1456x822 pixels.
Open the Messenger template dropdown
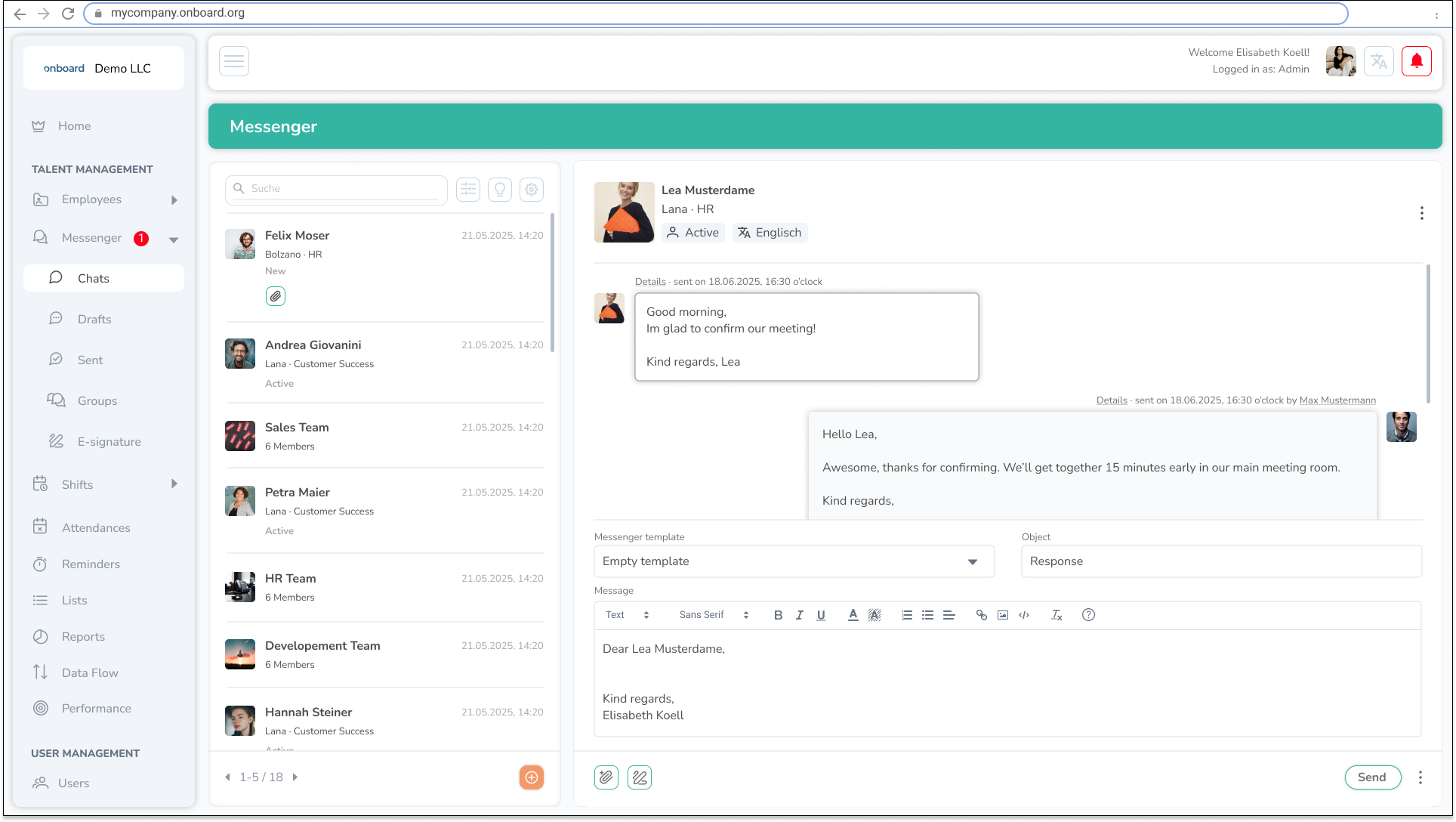coord(794,561)
